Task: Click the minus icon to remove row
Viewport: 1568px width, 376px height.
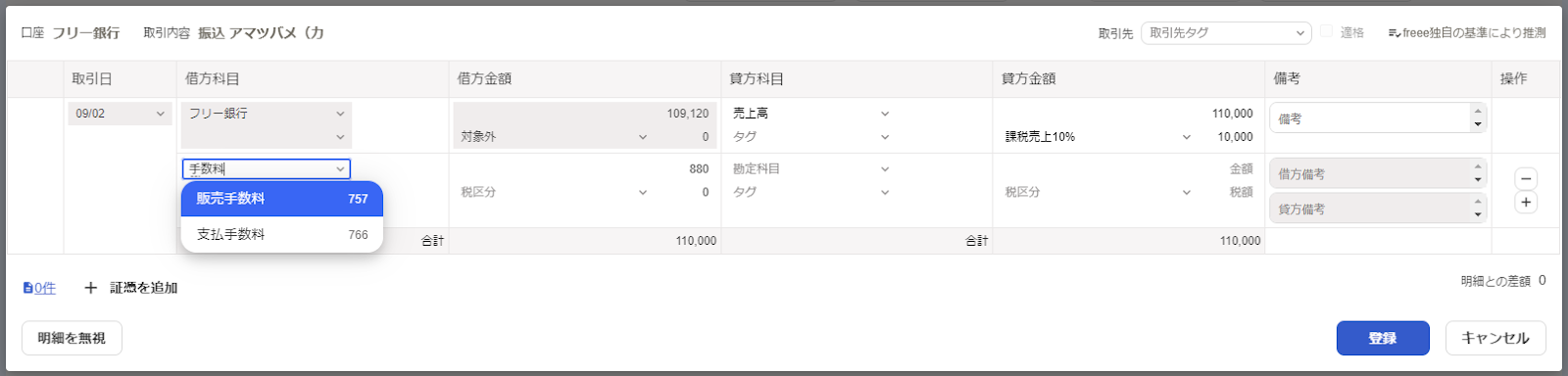Action: [1526, 179]
